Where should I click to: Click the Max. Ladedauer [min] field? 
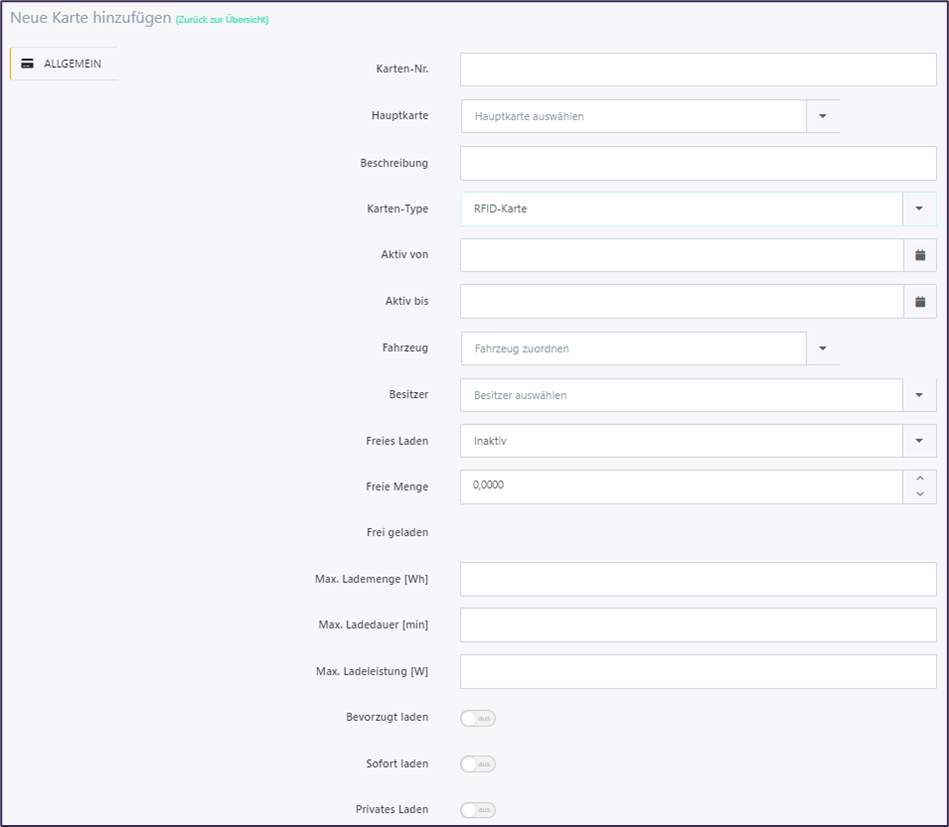click(x=698, y=625)
